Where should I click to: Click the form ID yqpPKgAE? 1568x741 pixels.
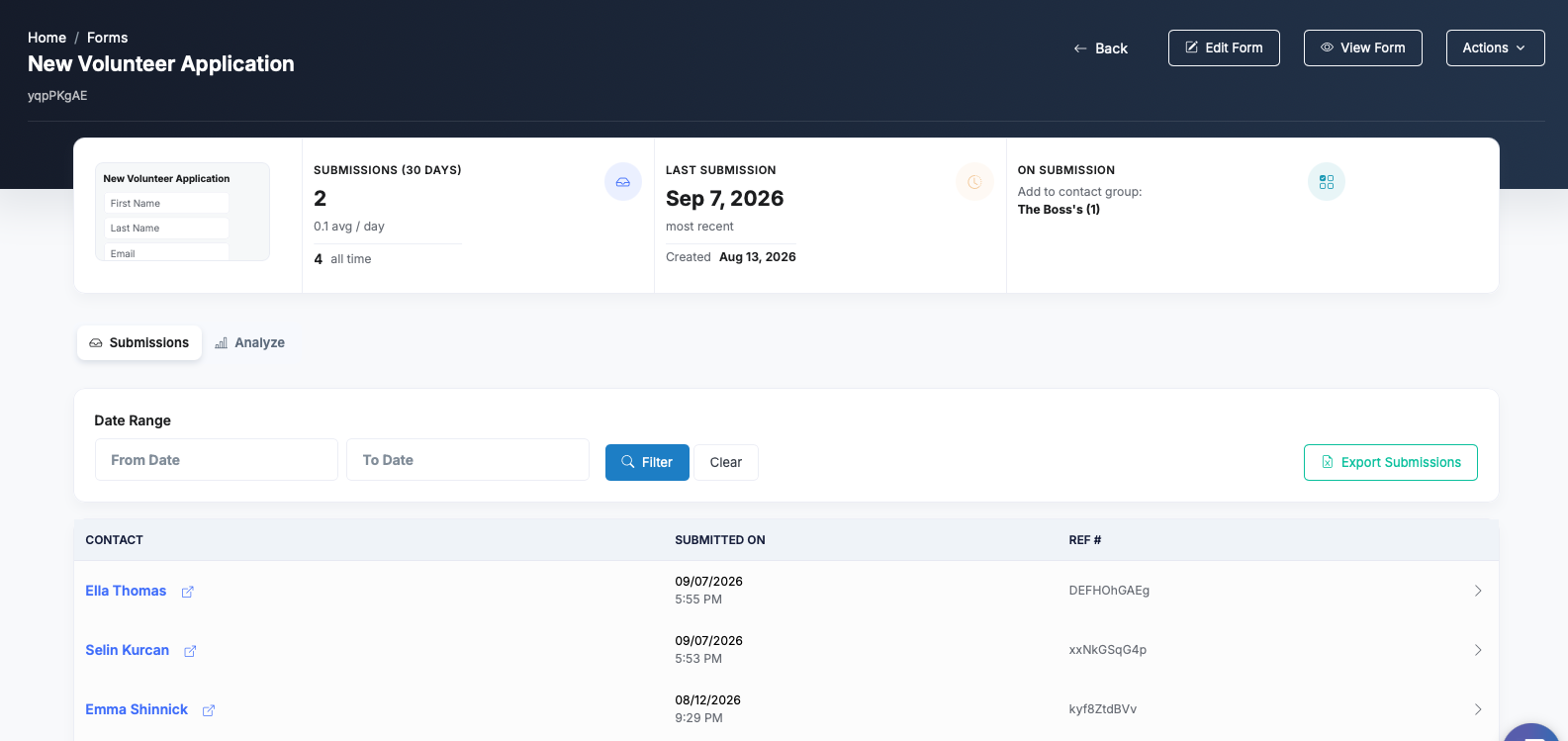click(x=57, y=96)
